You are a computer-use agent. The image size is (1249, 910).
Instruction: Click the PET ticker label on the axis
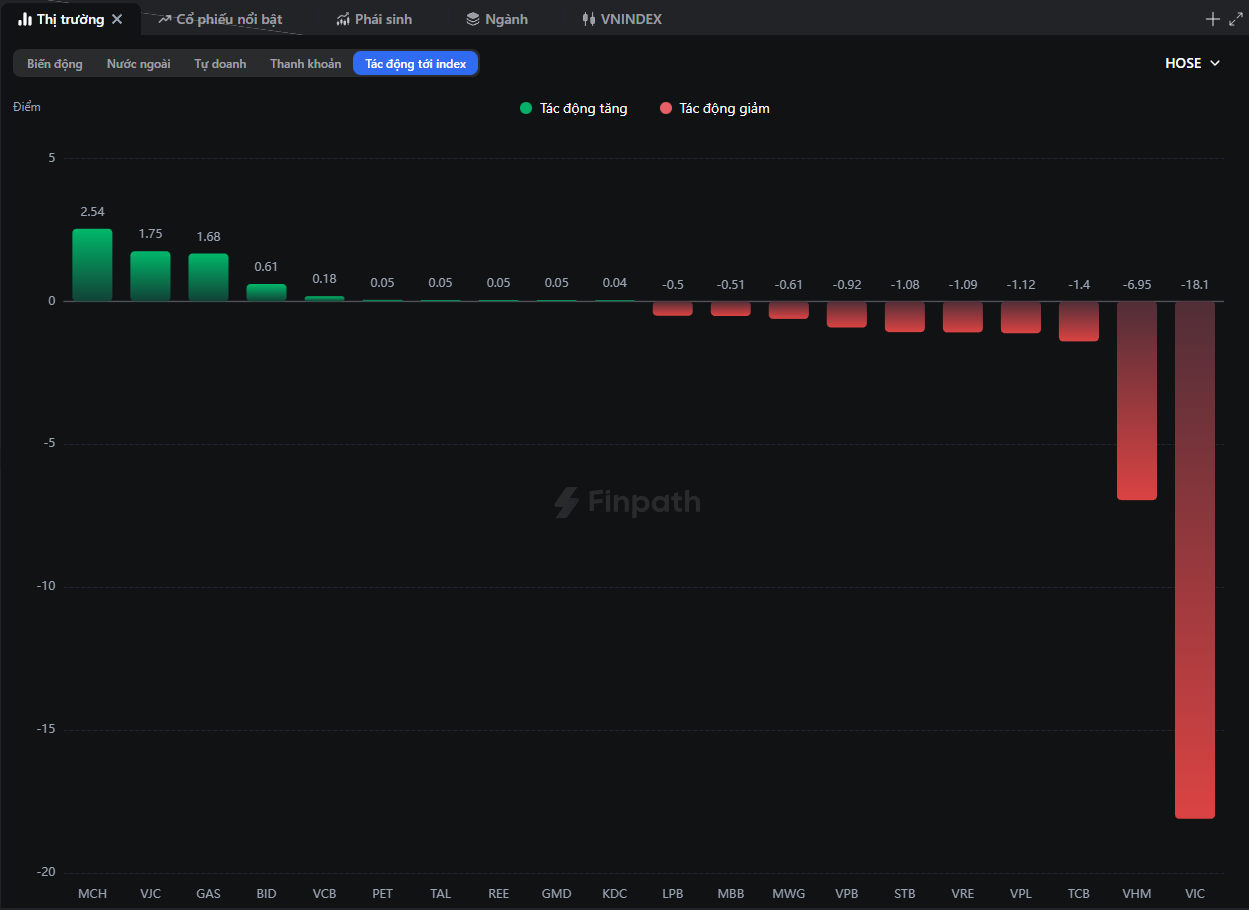382,894
